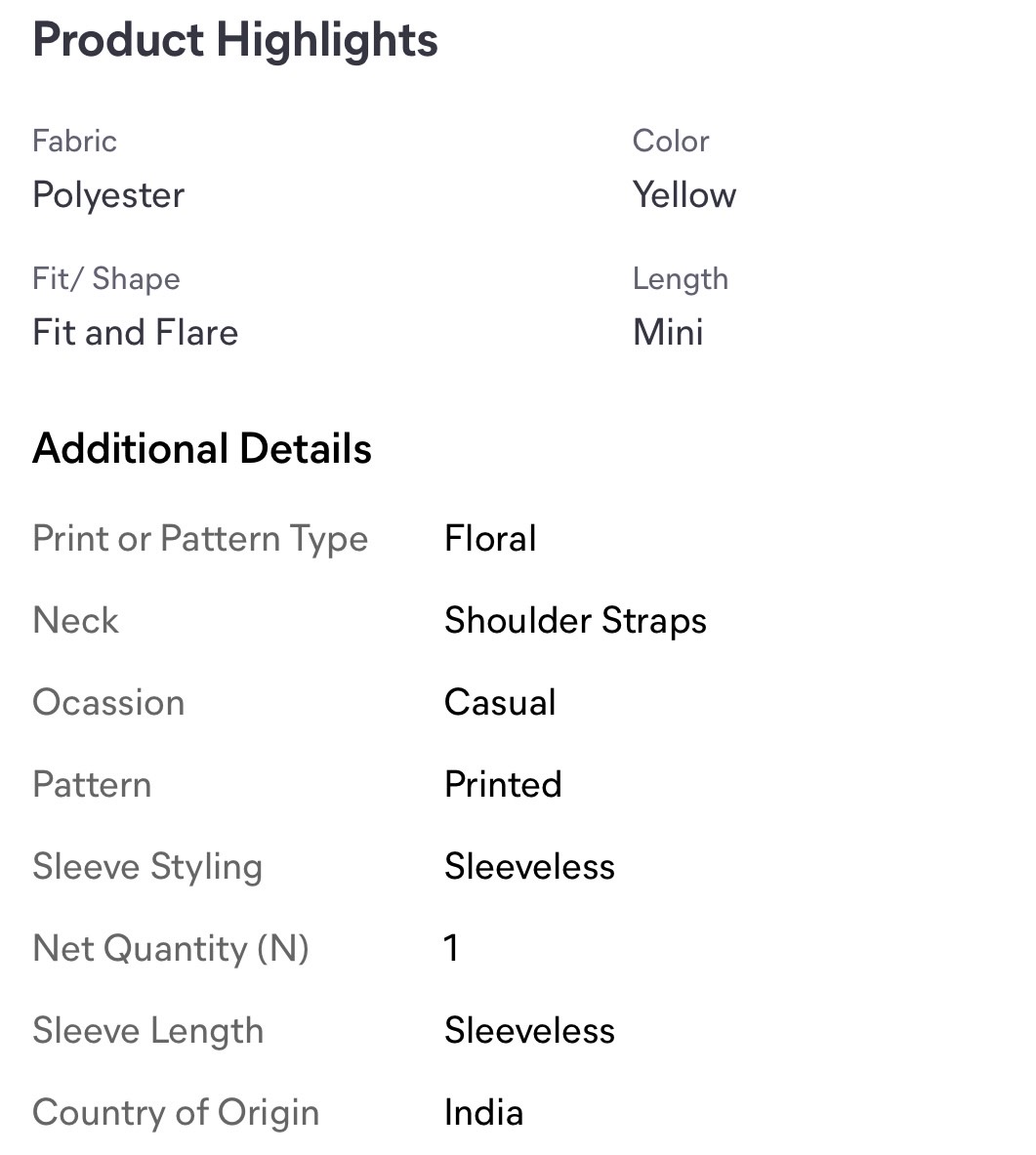Select the Fit/ Shape label

click(106, 279)
